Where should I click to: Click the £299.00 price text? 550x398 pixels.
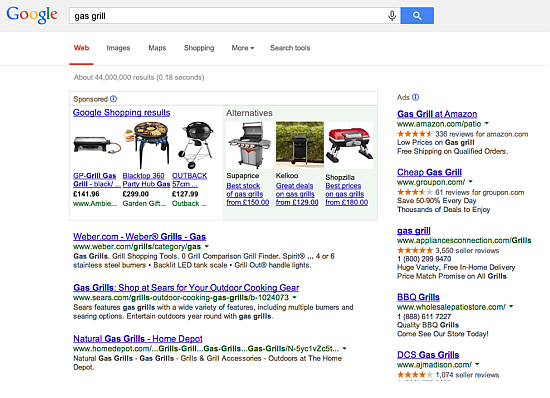coord(136,194)
